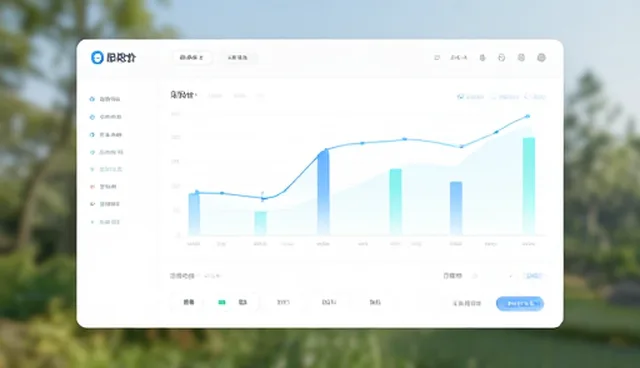The image size is (640, 368).
Task: Open the sidebar entry with the dark icon
Action: [105, 204]
